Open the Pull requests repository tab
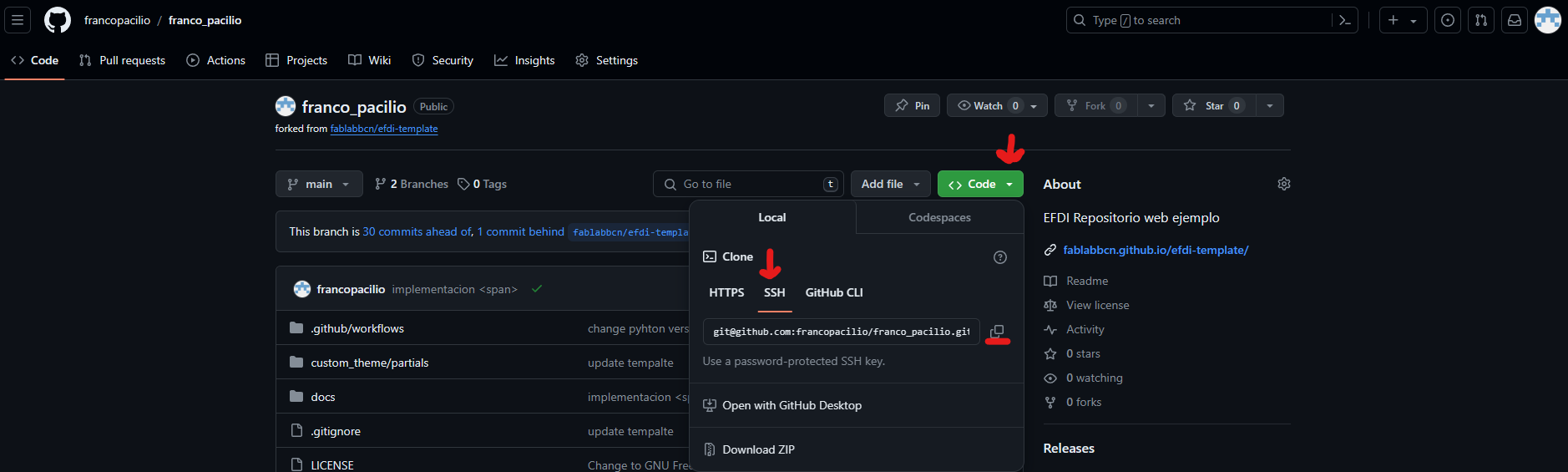 [x=122, y=60]
